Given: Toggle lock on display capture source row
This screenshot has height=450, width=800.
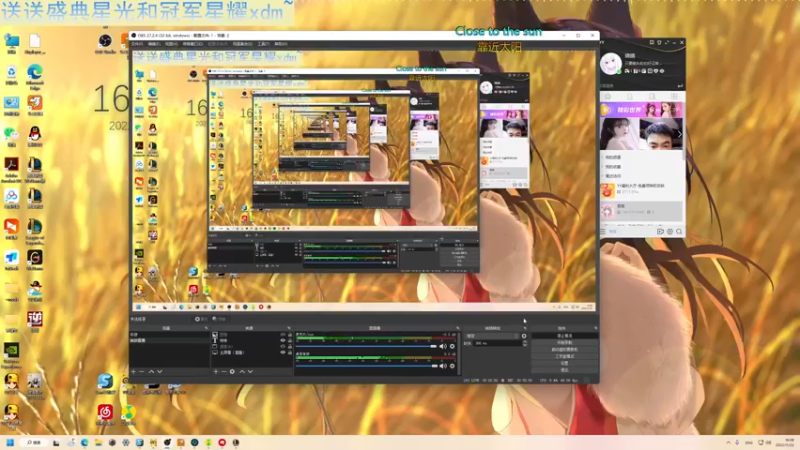Looking at the screenshot, I should point(290,352).
